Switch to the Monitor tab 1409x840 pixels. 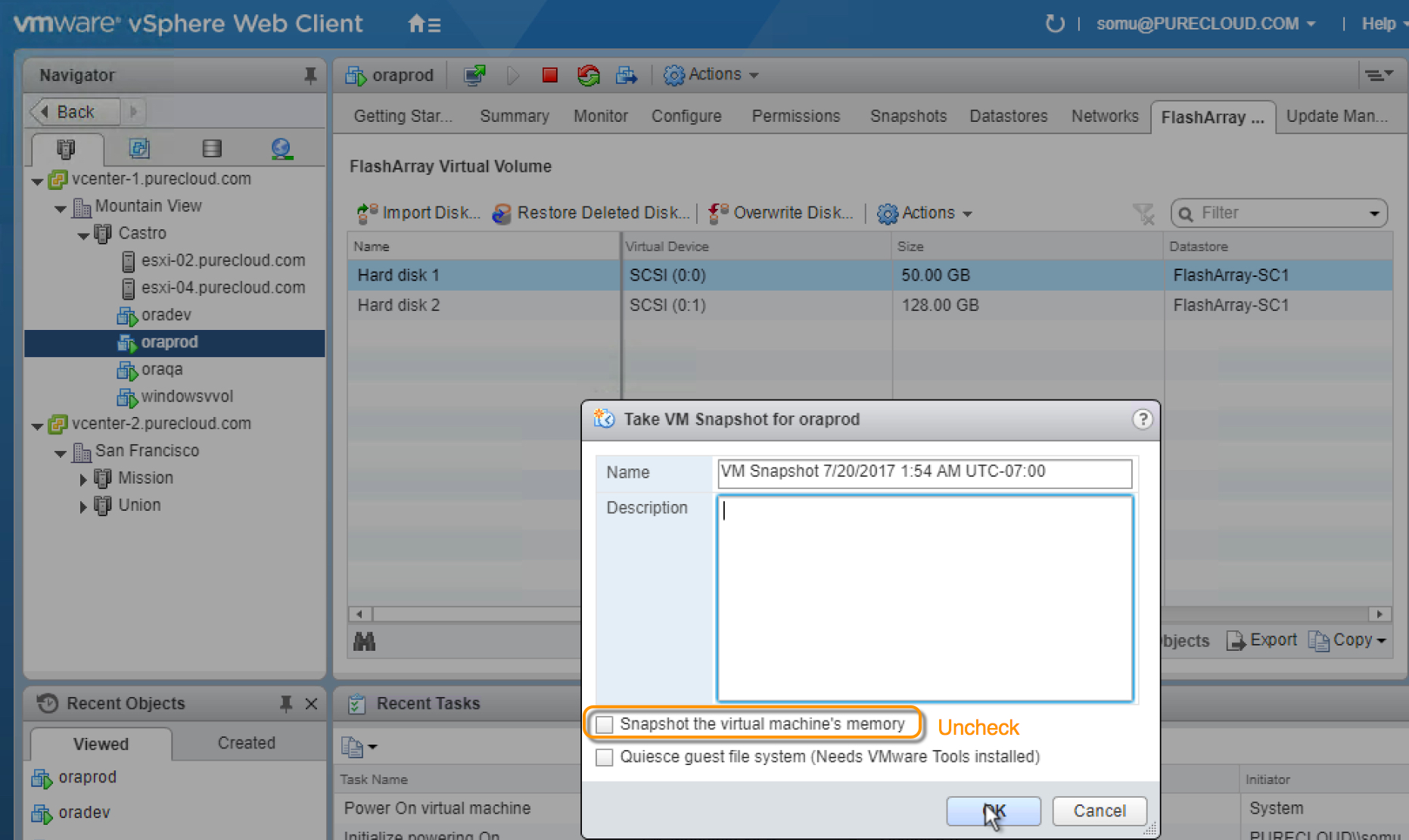click(x=601, y=116)
